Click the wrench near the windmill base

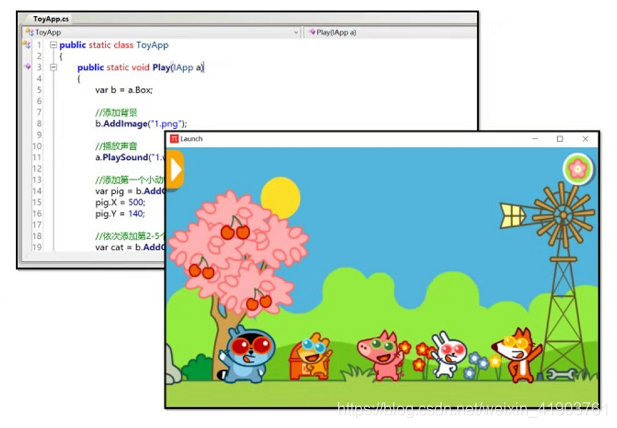[561, 374]
